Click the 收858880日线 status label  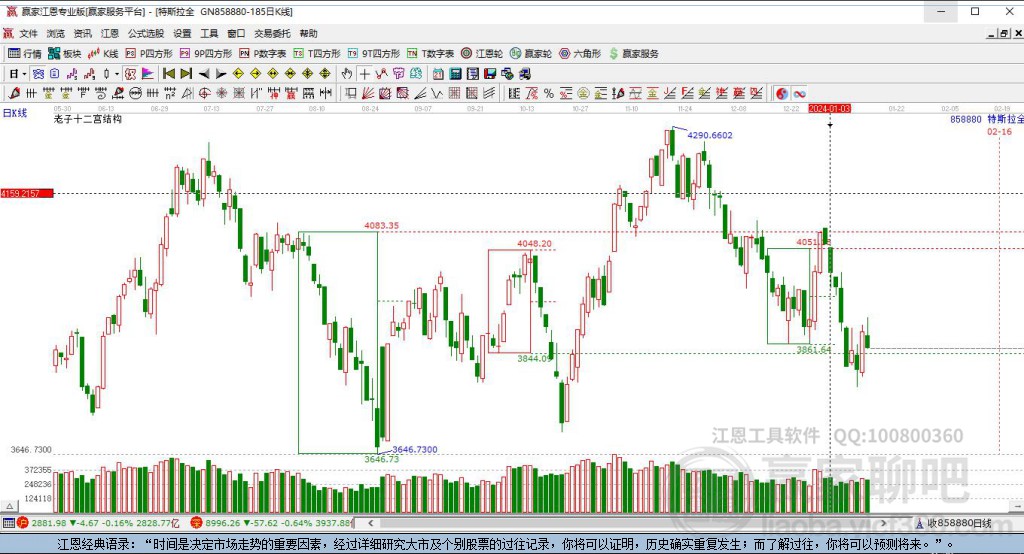click(x=959, y=523)
